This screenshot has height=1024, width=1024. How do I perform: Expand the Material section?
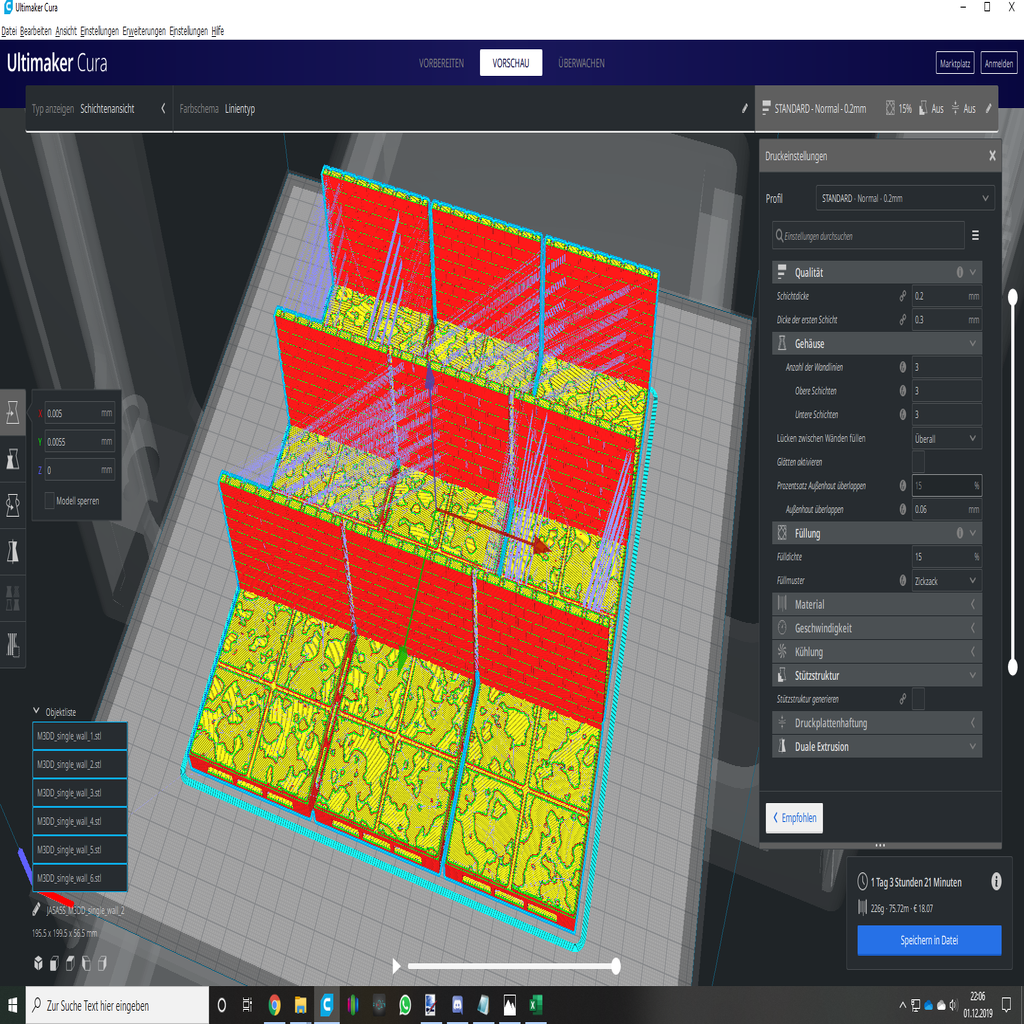pos(877,604)
